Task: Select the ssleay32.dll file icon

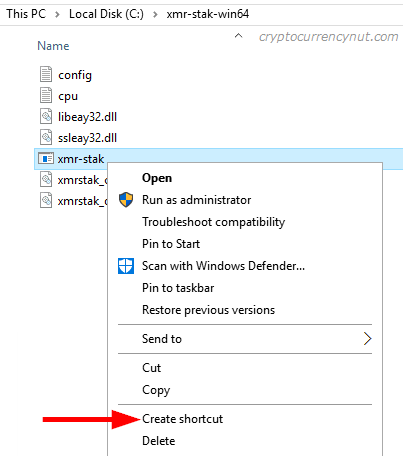Action: [46, 137]
